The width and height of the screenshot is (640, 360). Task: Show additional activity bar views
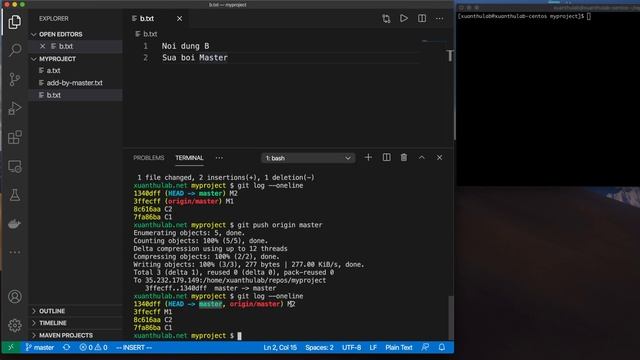[x=15, y=252]
